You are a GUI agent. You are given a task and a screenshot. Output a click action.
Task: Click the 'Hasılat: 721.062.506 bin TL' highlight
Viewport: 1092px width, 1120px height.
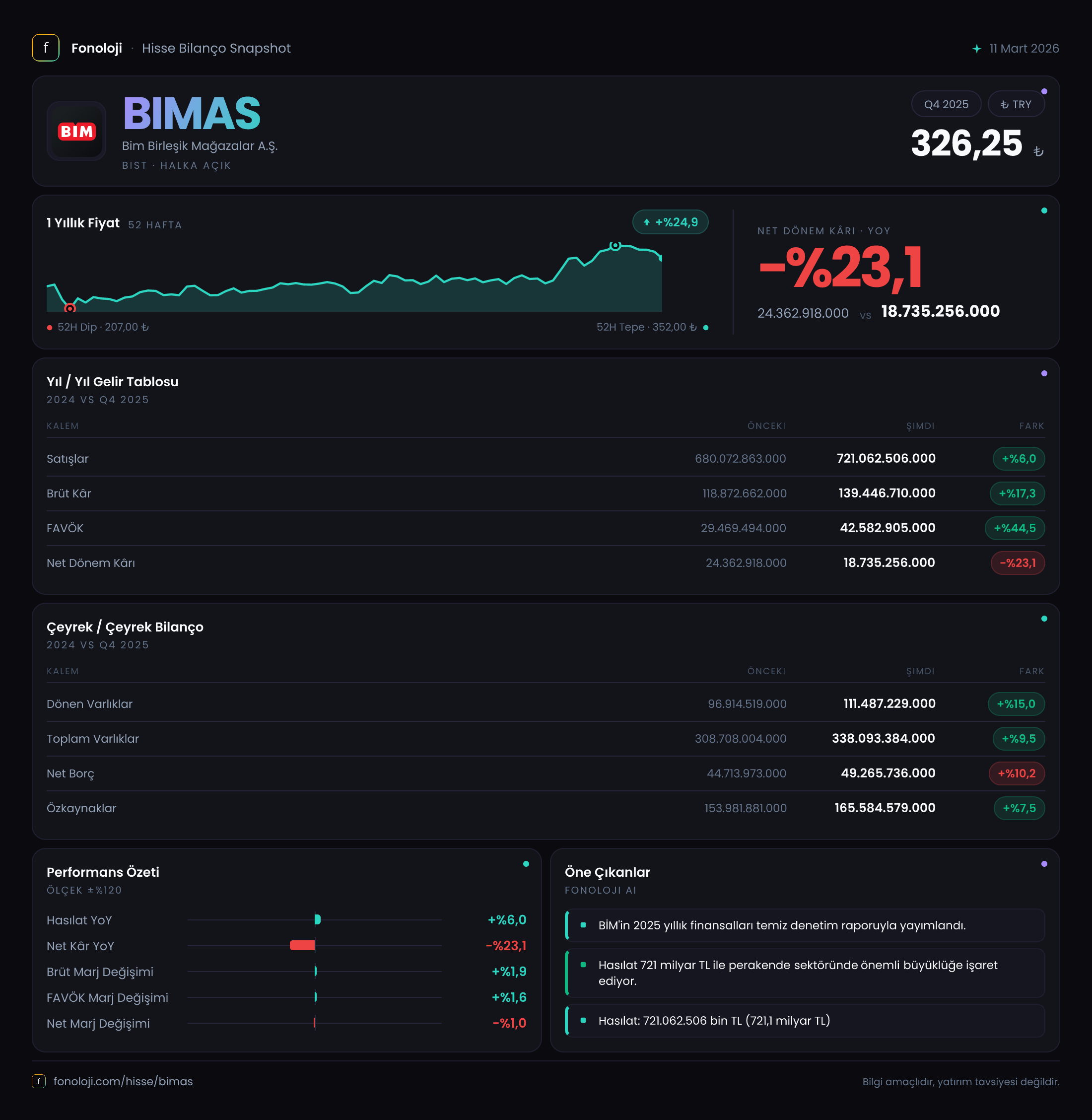pyautogui.click(x=805, y=1021)
